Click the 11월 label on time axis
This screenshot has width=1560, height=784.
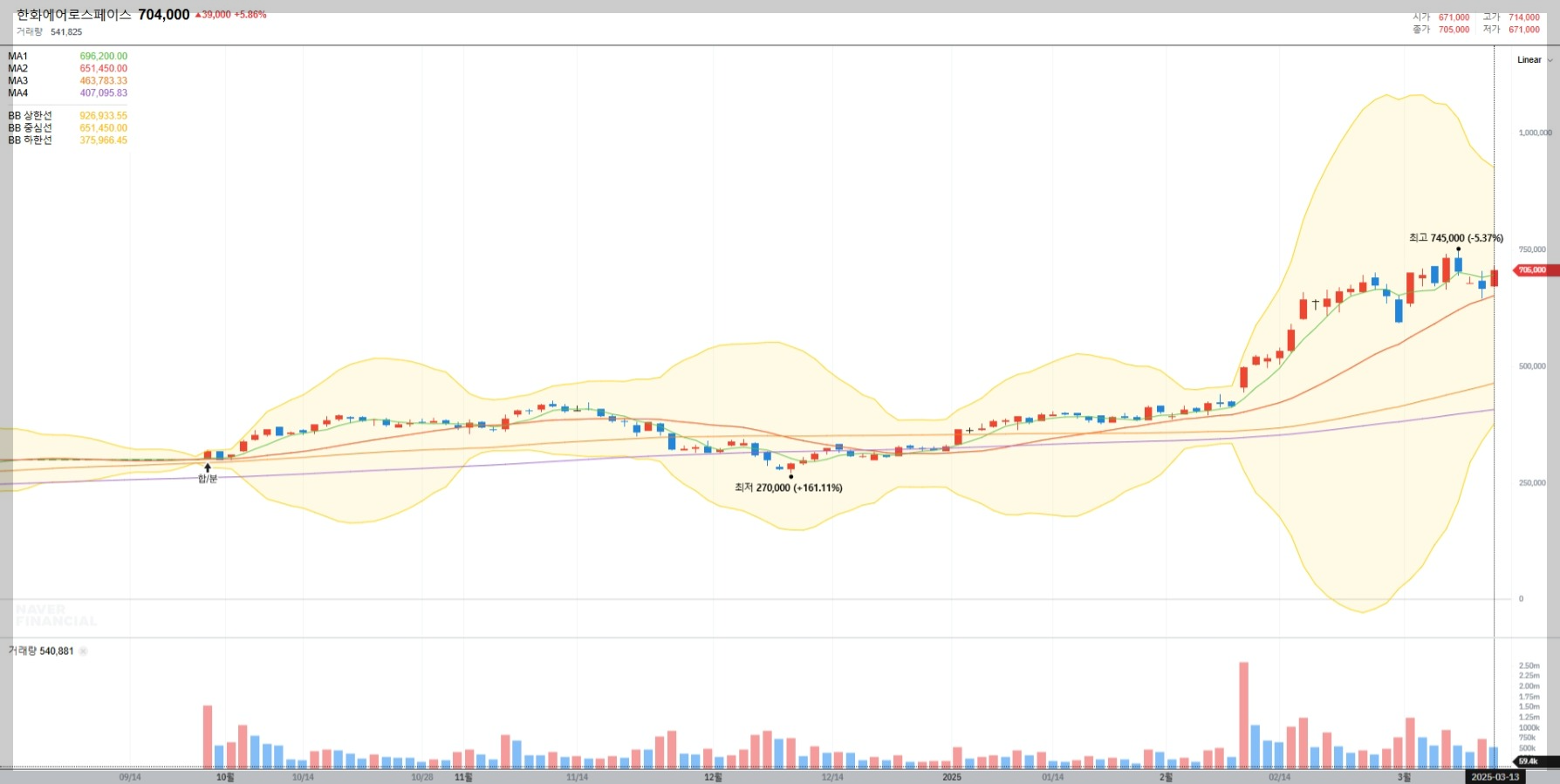pos(463,777)
